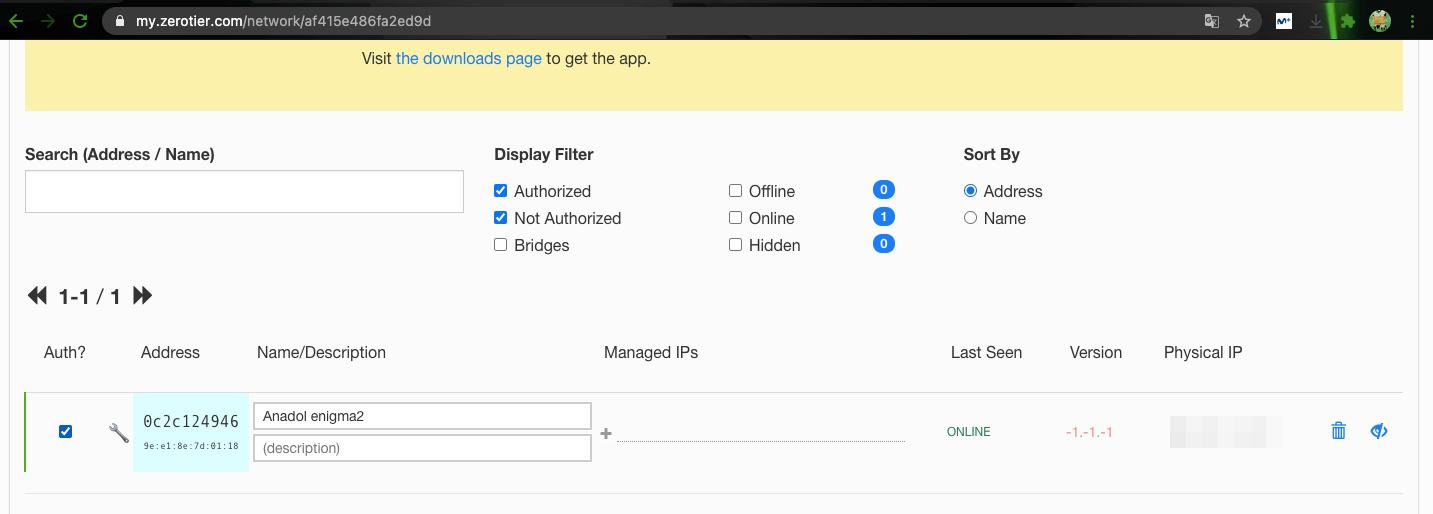Go to the next page of members
Viewport: 1433px width, 514px height.
(x=142, y=296)
